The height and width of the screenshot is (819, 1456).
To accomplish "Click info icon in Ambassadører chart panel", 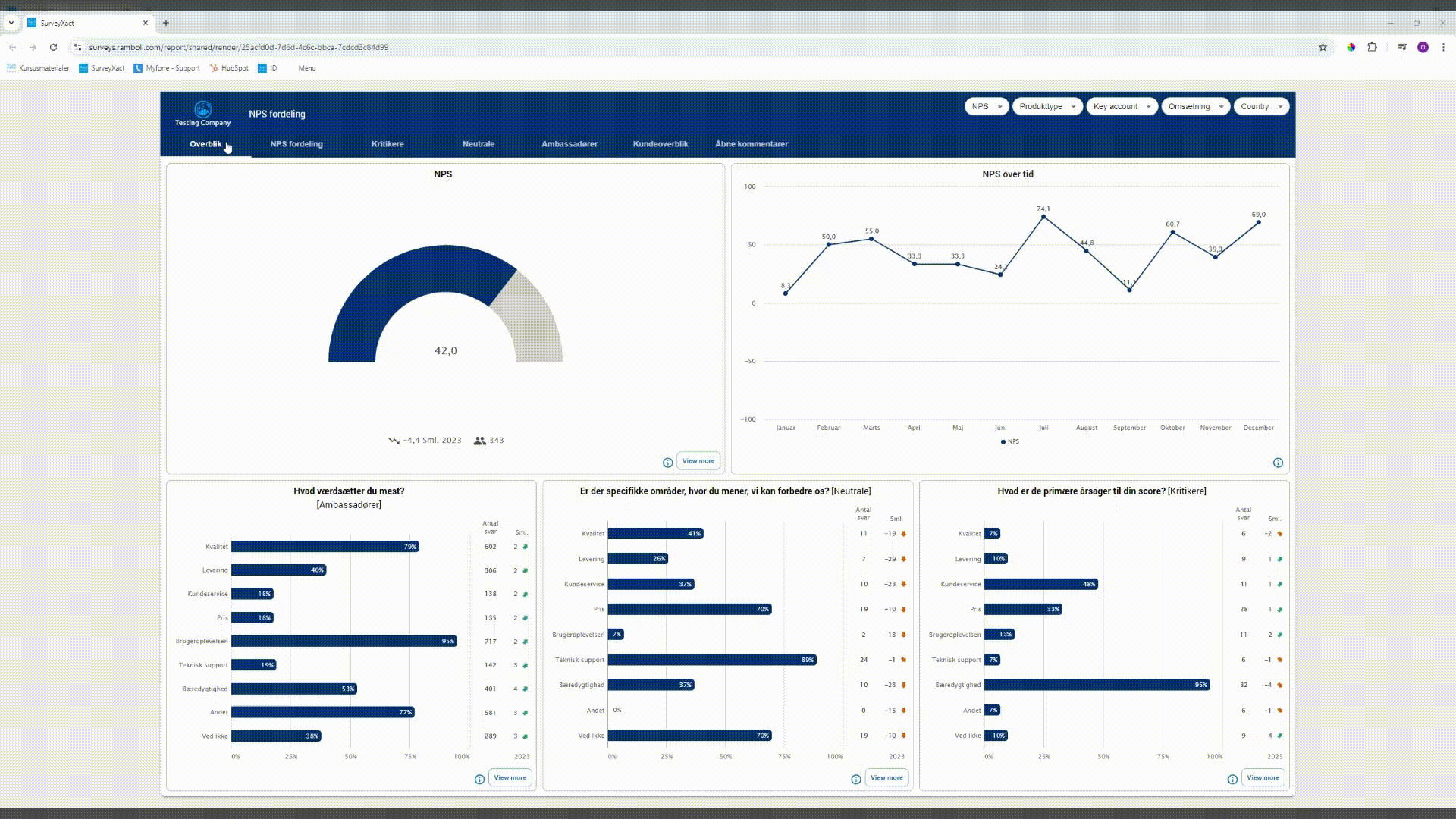I will pyautogui.click(x=479, y=780).
